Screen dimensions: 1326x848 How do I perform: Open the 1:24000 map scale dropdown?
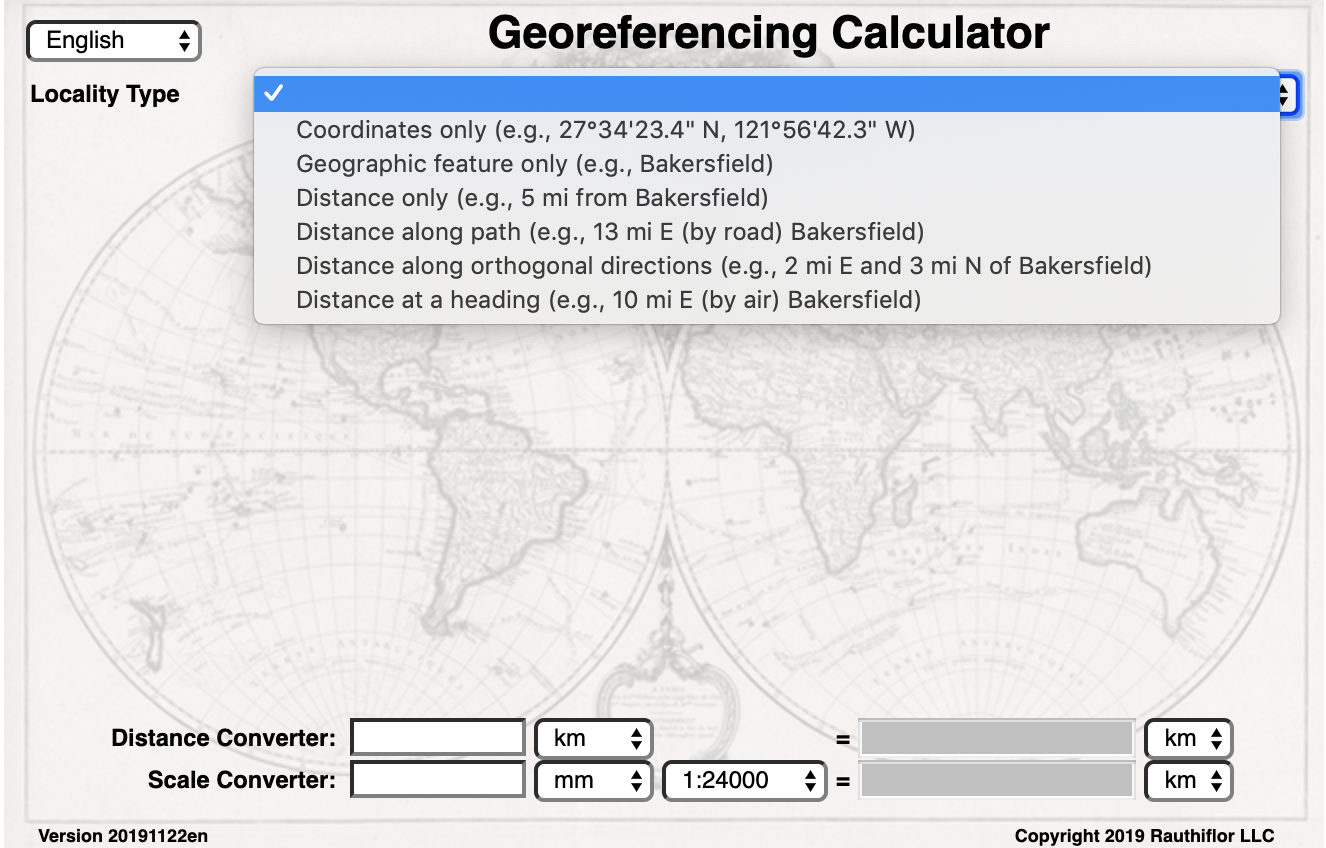point(745,781)
